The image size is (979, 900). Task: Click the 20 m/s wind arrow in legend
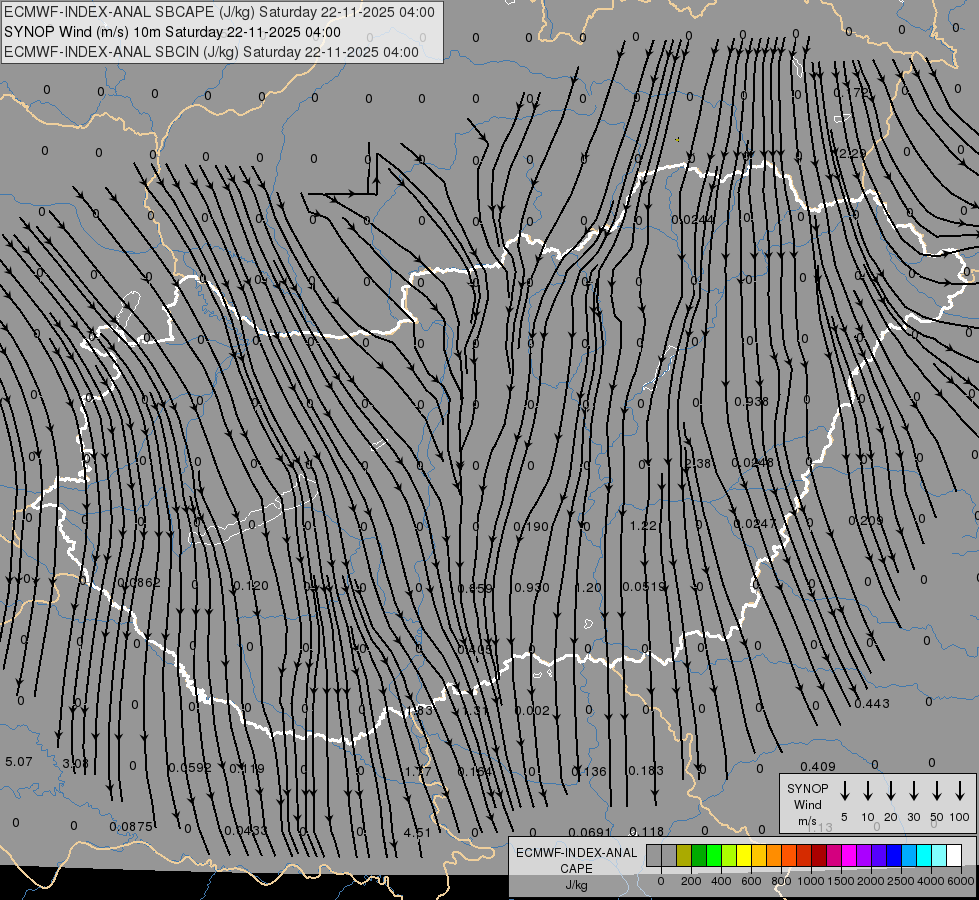891,791
